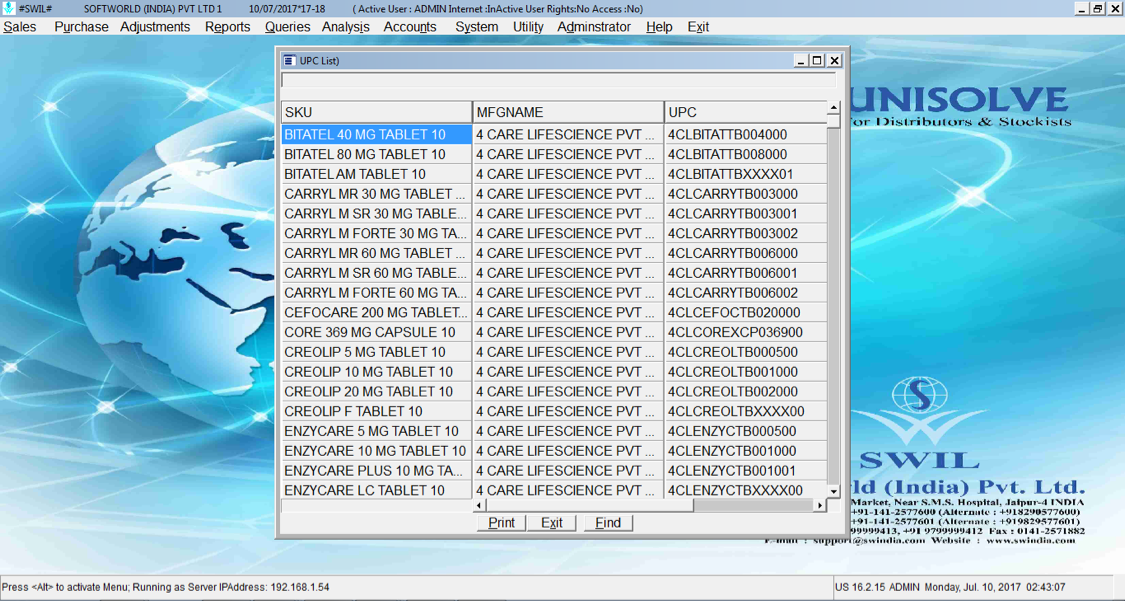
Task: Click the Exit button in UPC List
Action: coord(552,523)
